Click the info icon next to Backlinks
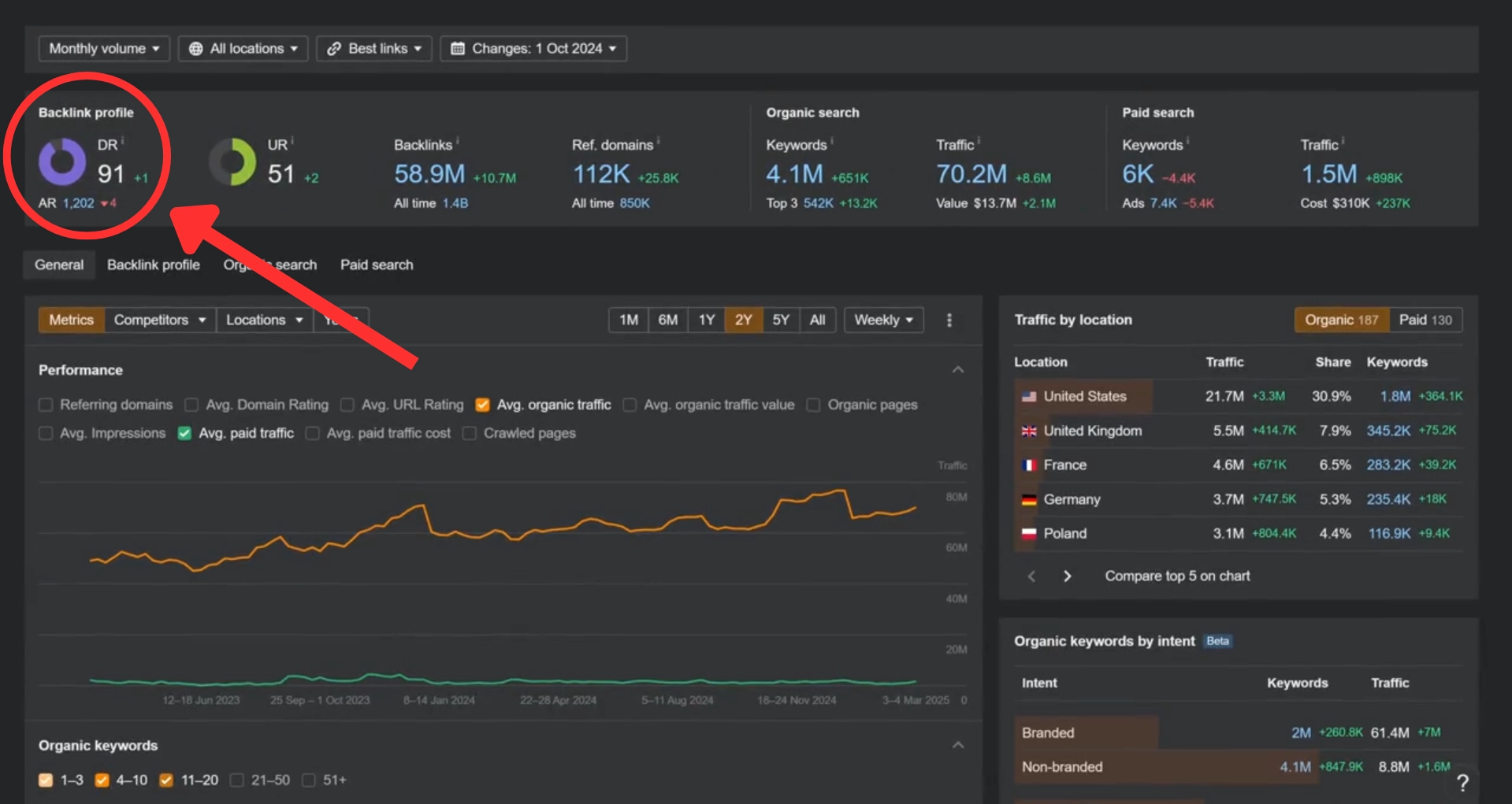 (458, 139)
